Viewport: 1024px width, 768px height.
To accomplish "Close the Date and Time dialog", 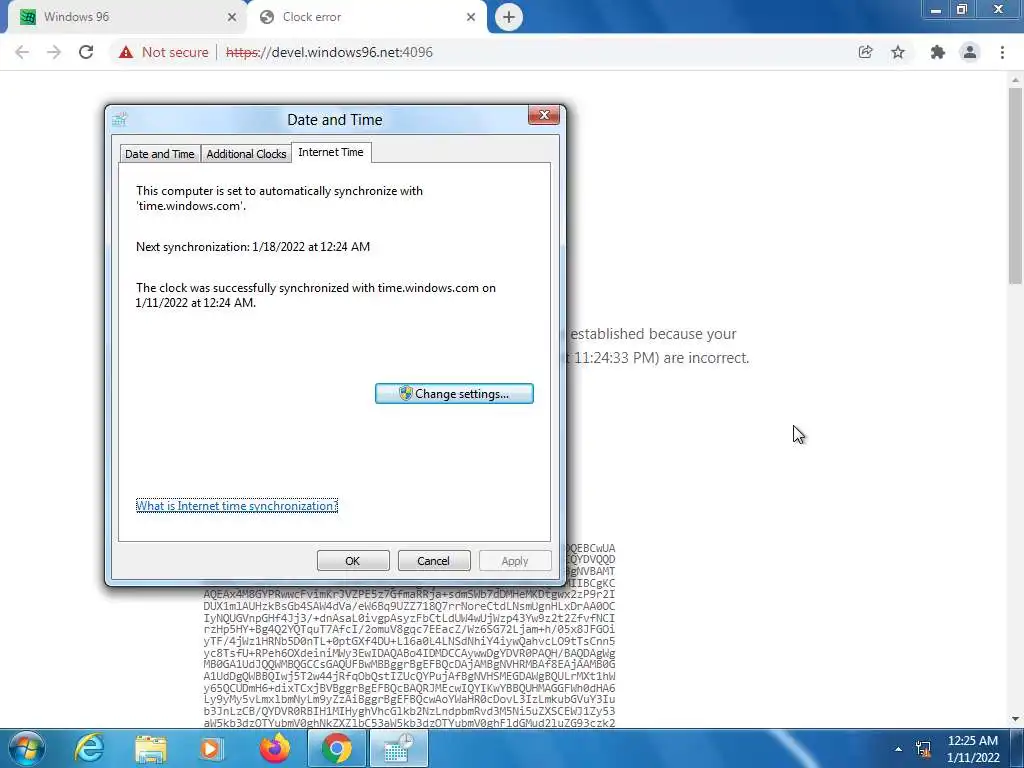I will [544, 116].
